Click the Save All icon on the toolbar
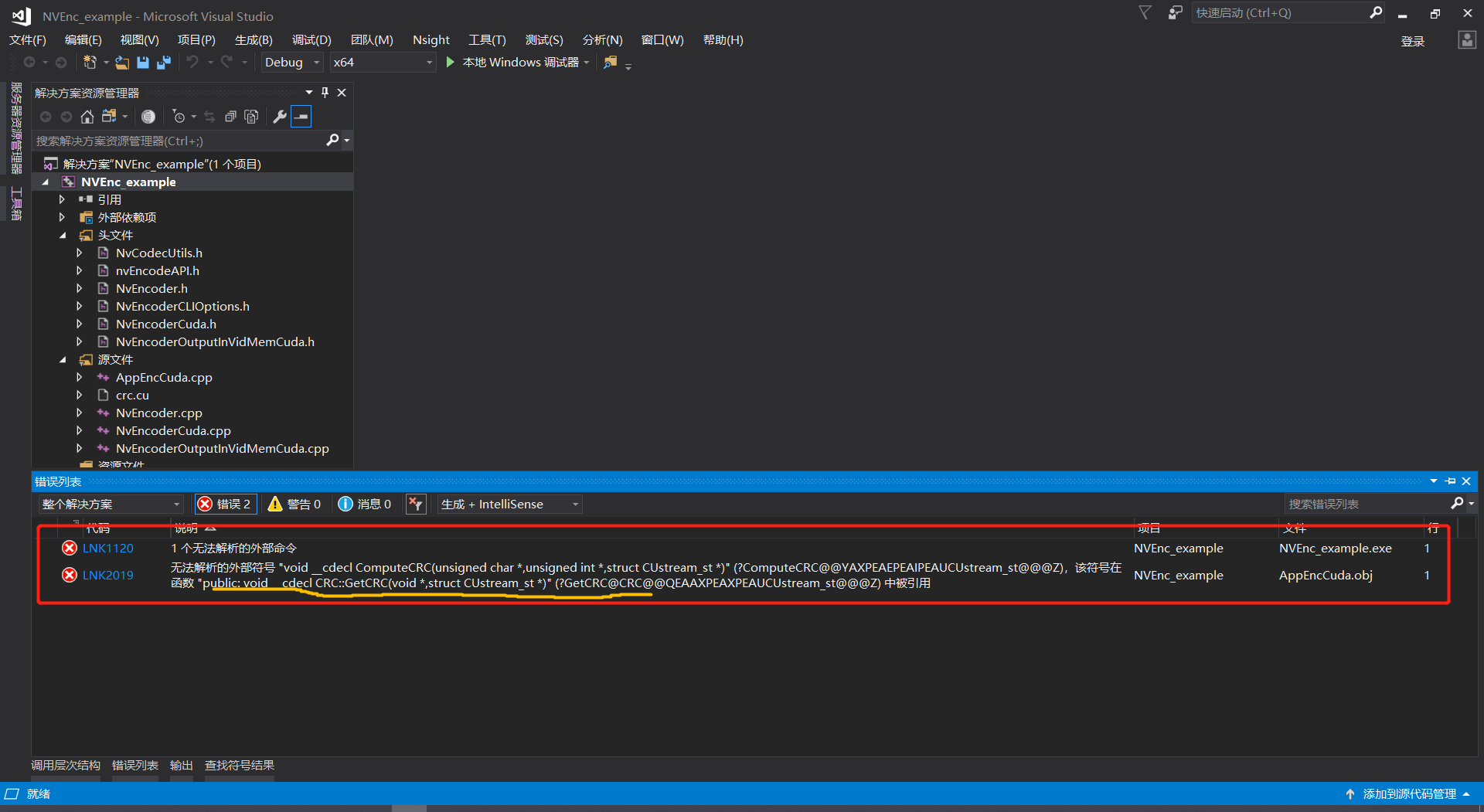This screenshot has width=1484, height=812. coord(162,63)
